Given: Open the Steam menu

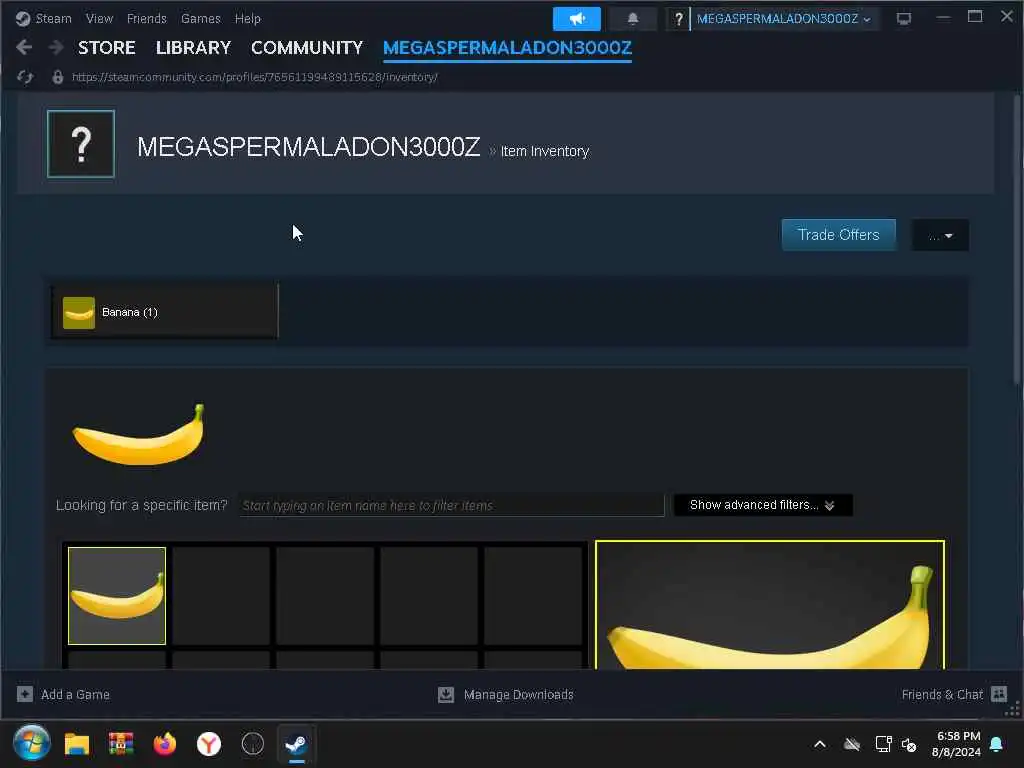Looking at the screenshot, I should [53, 18].
